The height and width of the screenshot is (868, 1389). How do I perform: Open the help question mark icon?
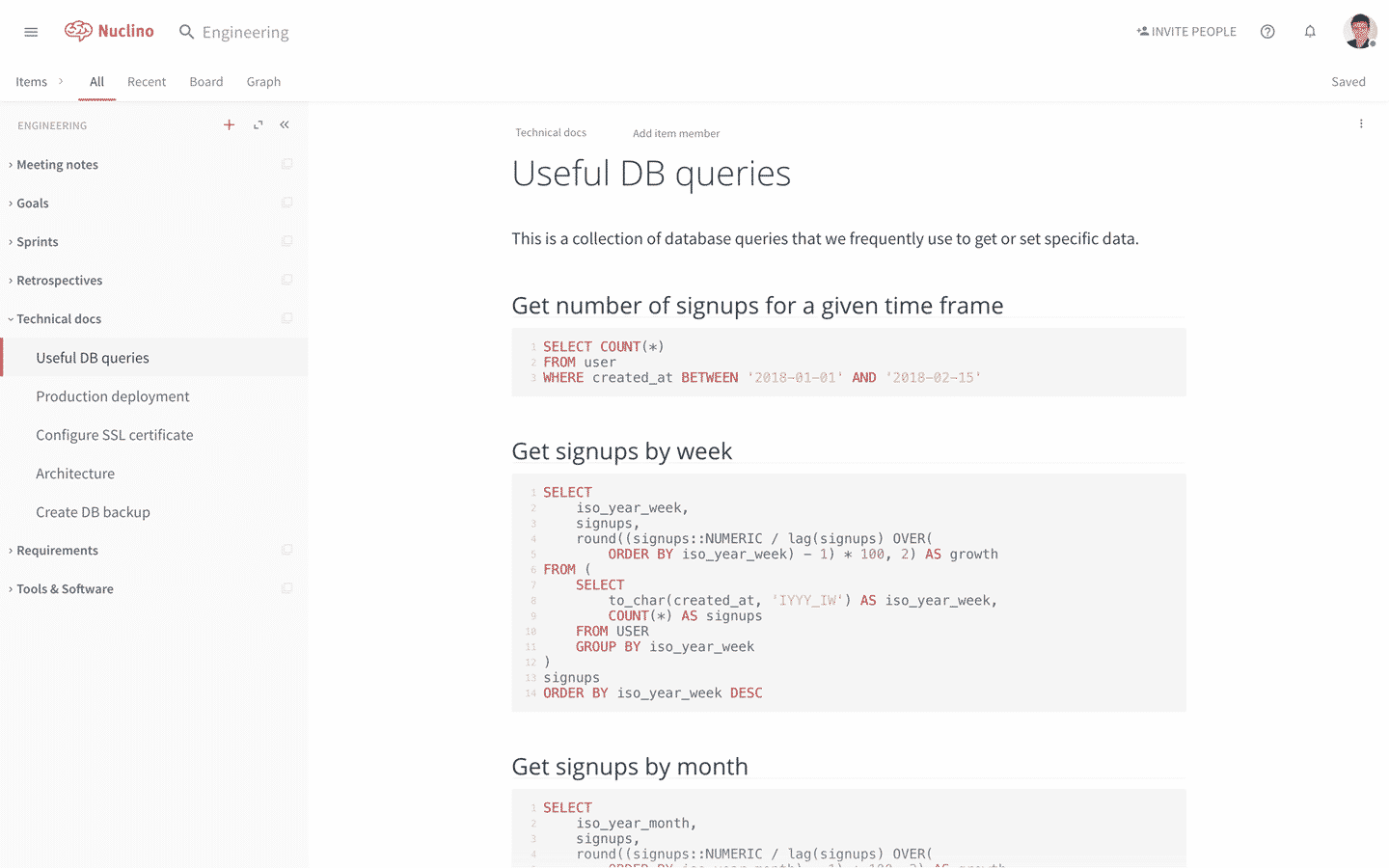1267,32
